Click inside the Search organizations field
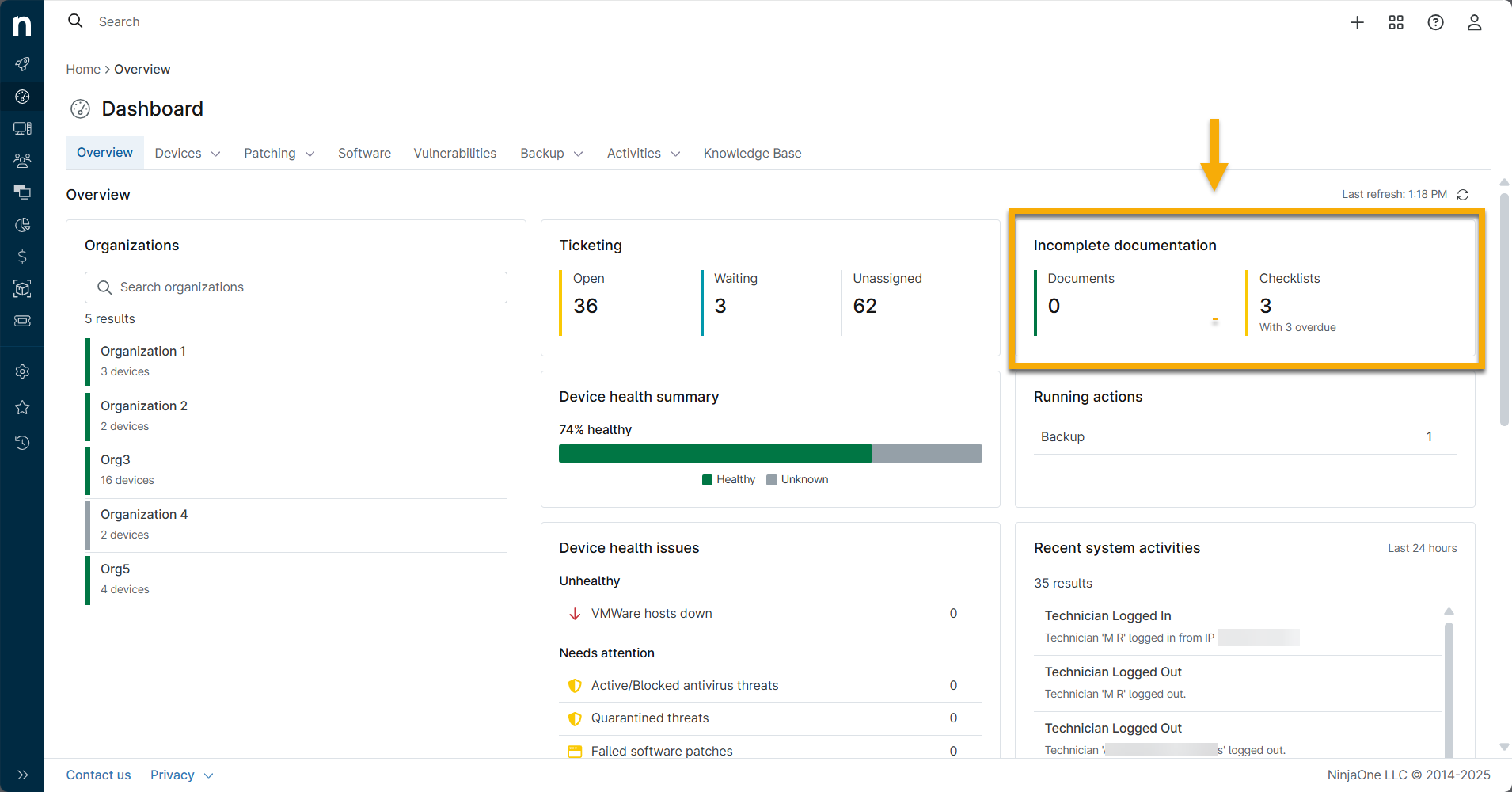1512x792 pixels. pos(295,287)
